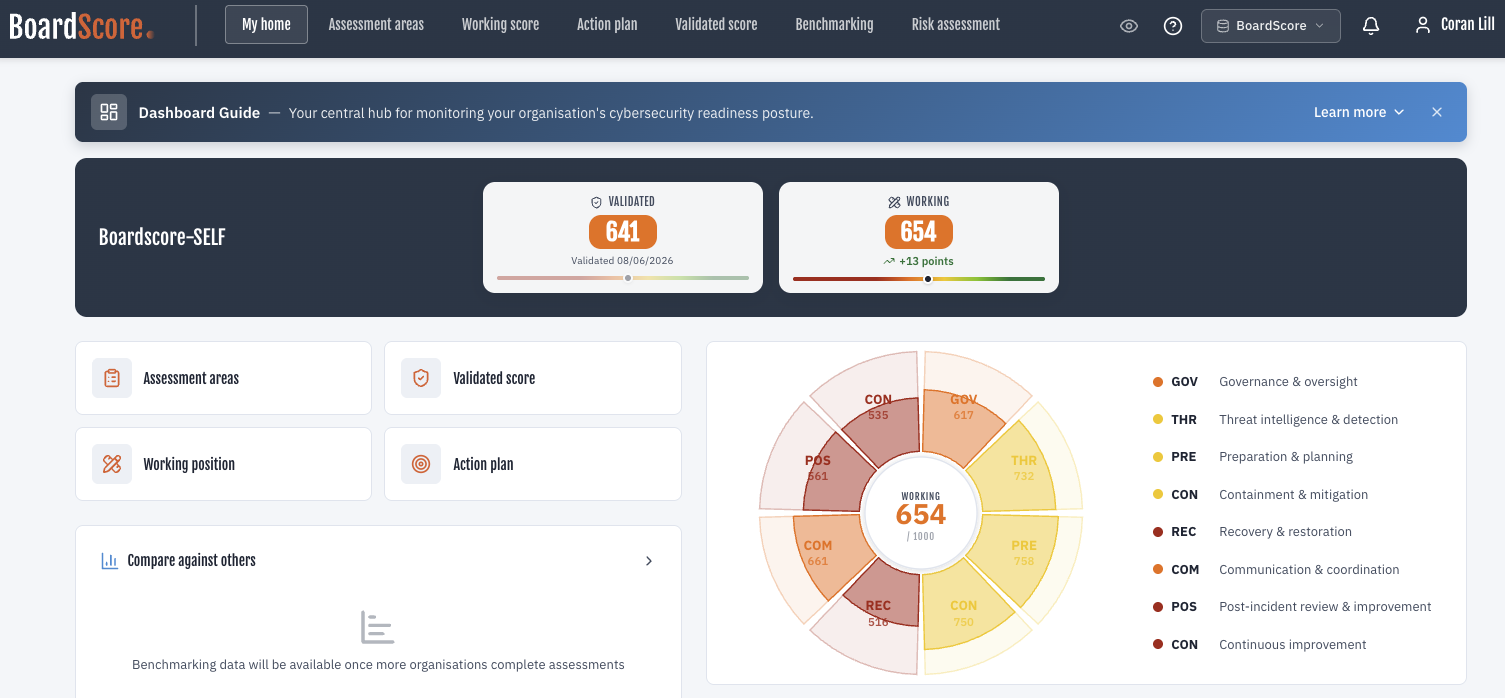The height and width of the screenshot is (698, 1505).
Task: Open the Benchmarking tab
Action: click(834, 25)
